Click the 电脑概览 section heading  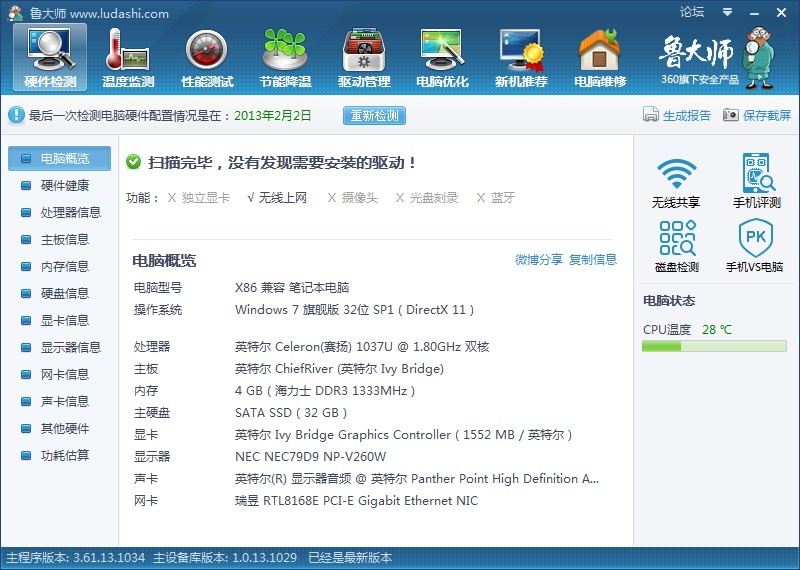[164, 261]
